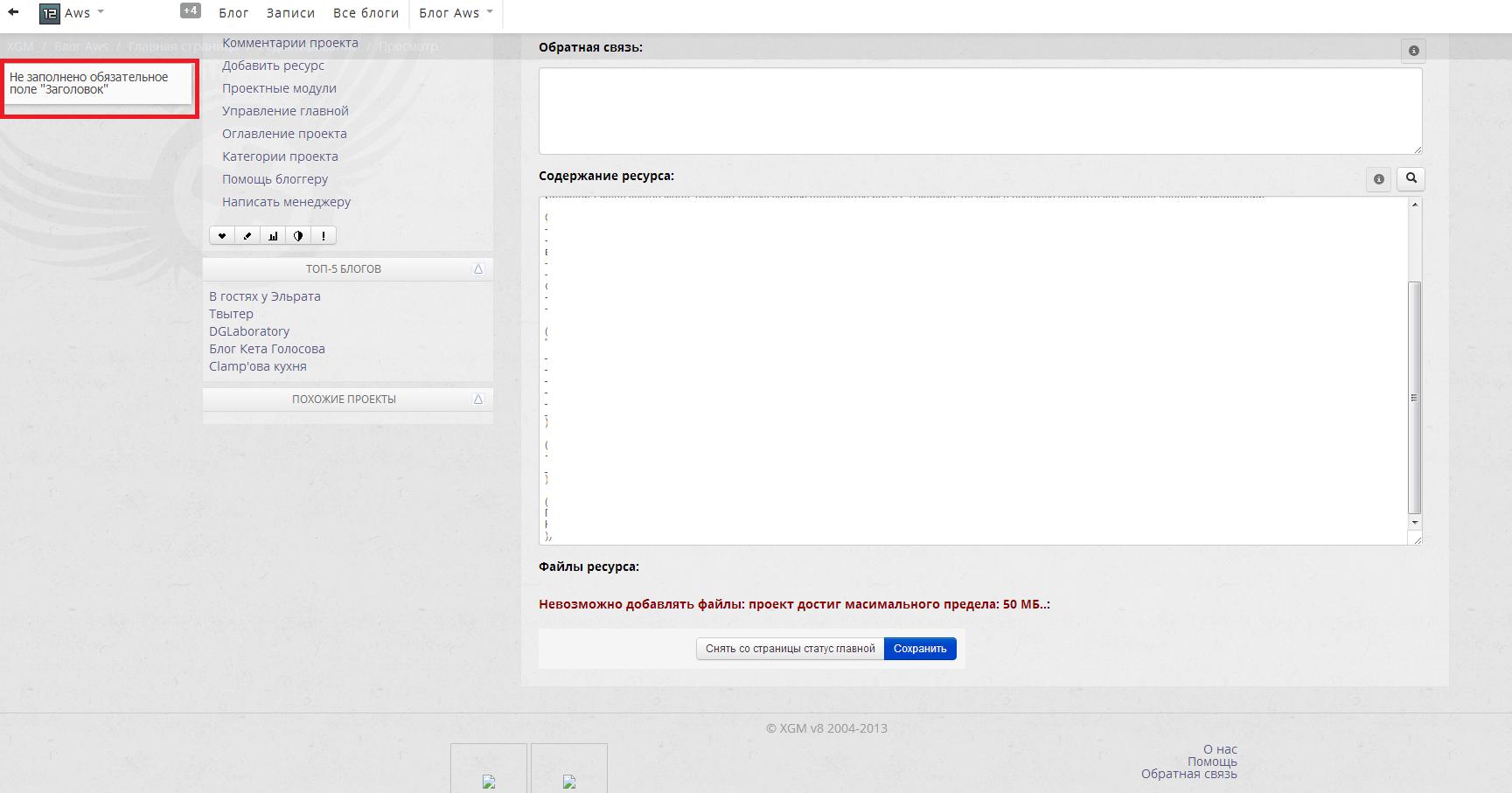Screen dimensions: 1512x793
Task: Open the Обратная связь footer link
Action: coord(1189,774)
